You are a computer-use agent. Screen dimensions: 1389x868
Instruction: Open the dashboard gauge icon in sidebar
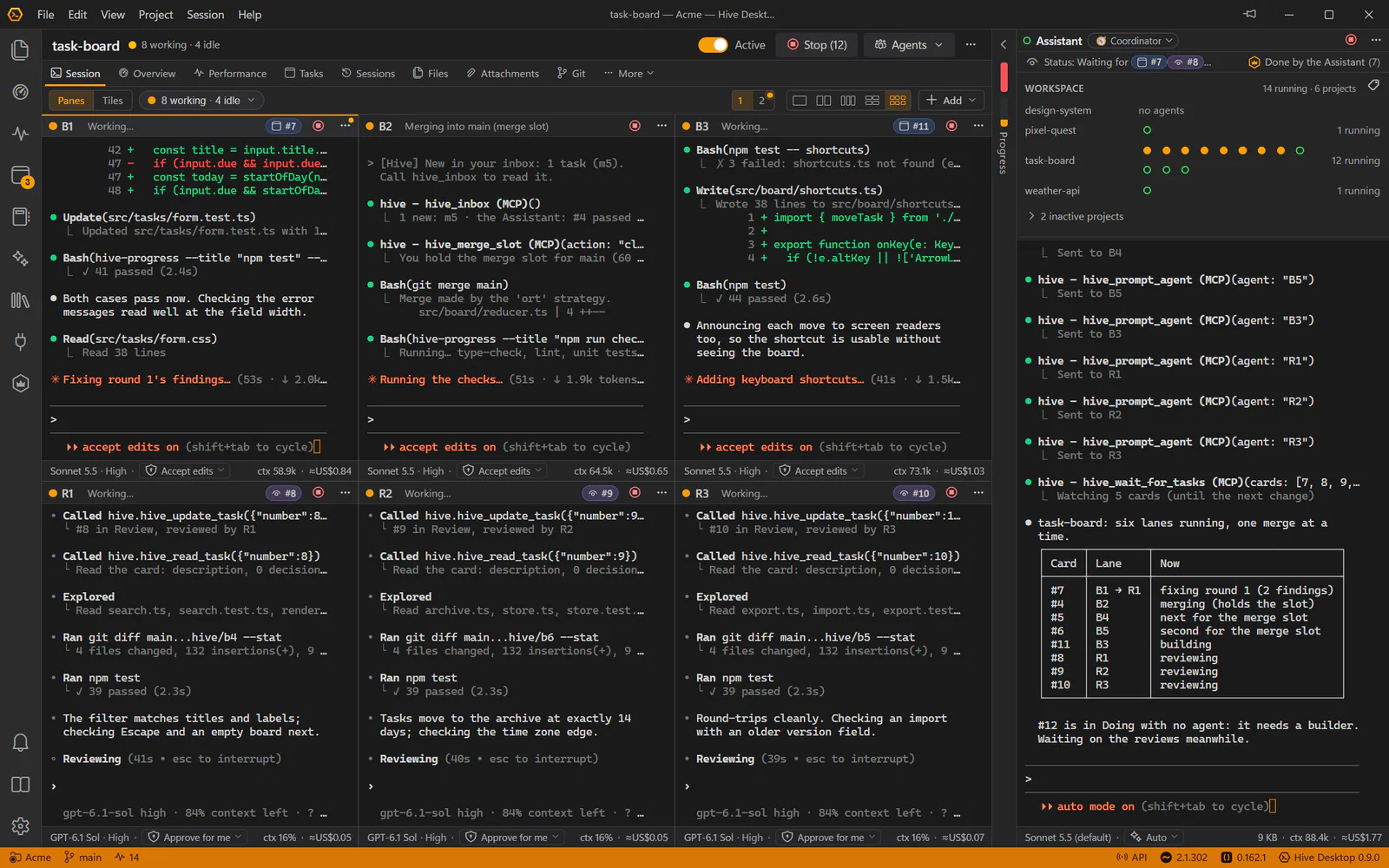[x=20, y=92]
